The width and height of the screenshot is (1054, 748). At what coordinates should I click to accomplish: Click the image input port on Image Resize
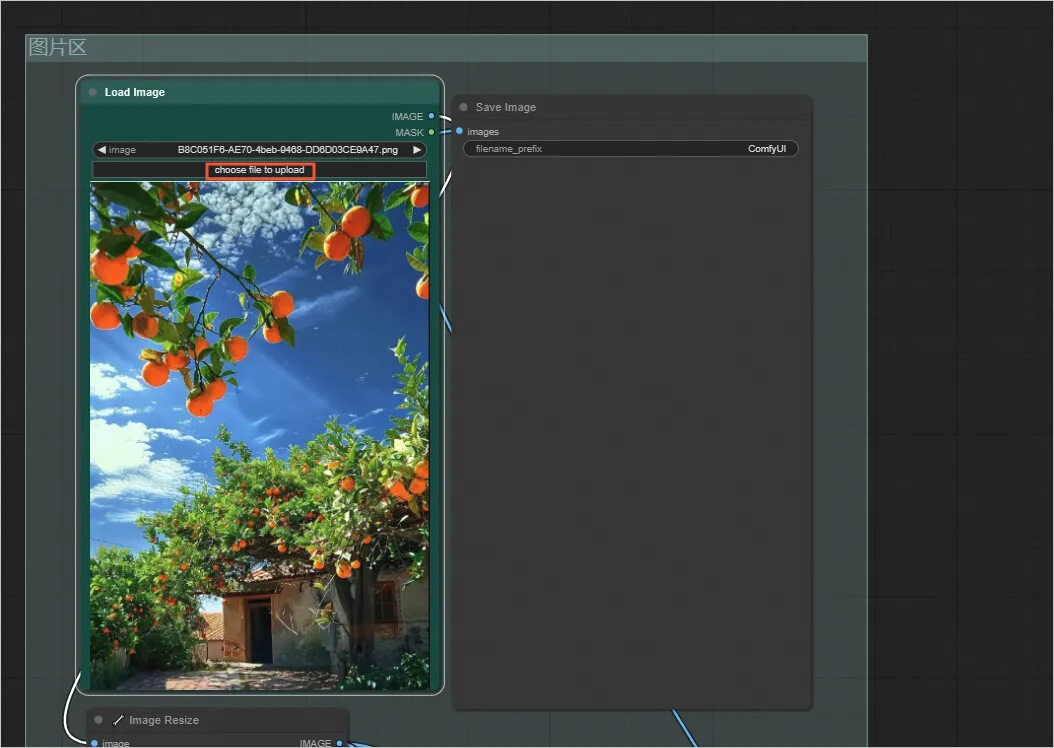94,743
